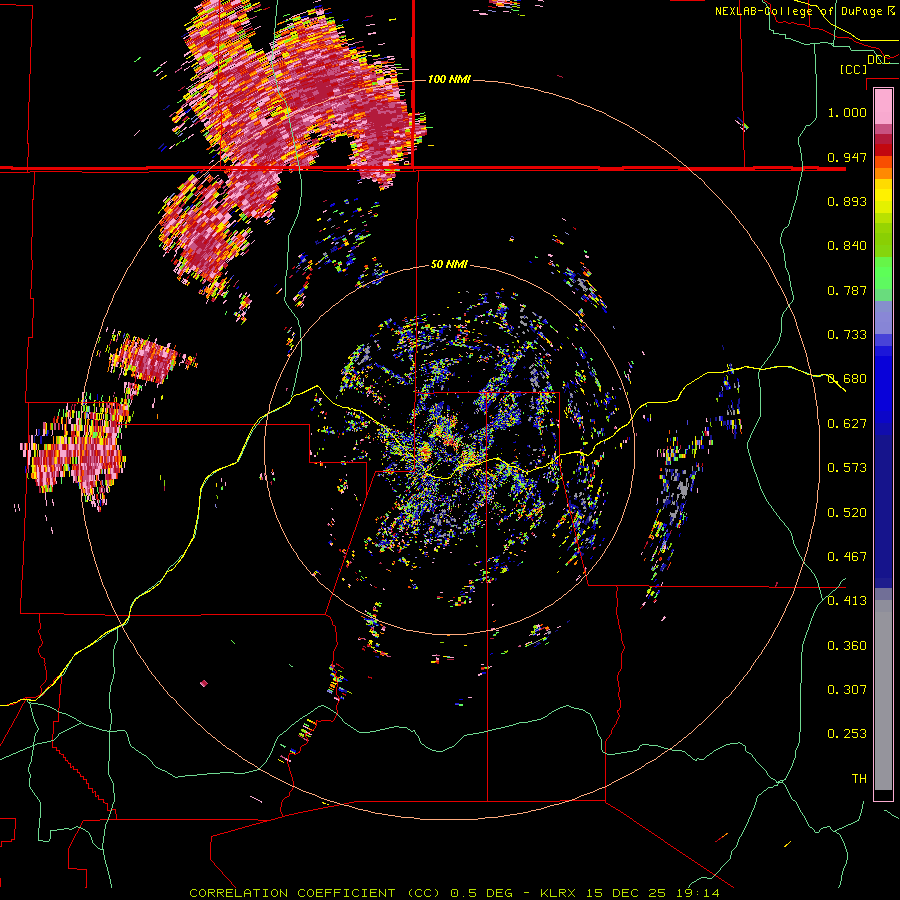This screenshot has width=900, height=900.
Task: Select the 0.947 color scale value
Action: pyautogui.click(x=847, y=157)
